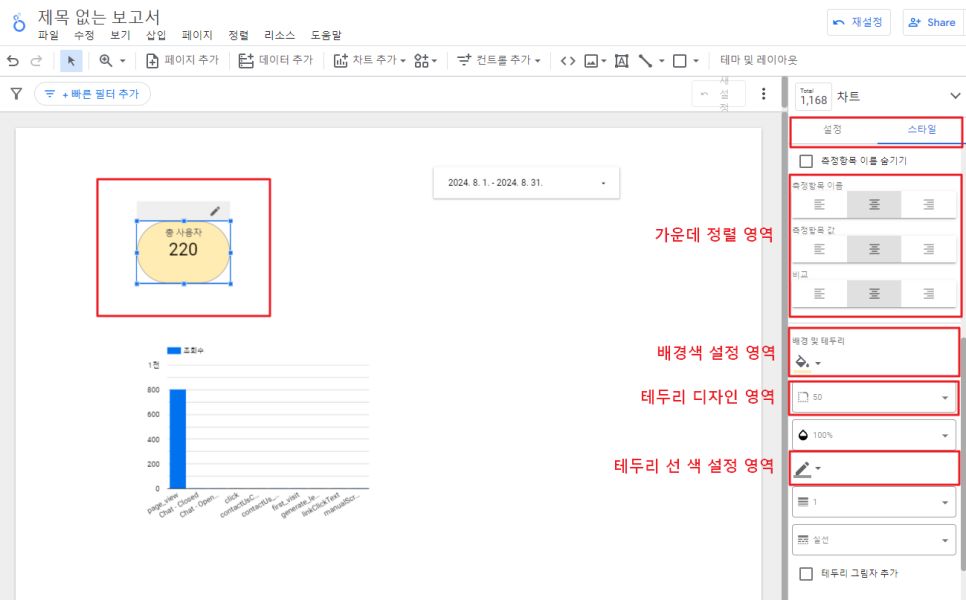Click the 재설정 reset button
Image resolution: width=966 pixels, height=600 pixels.
858,22
